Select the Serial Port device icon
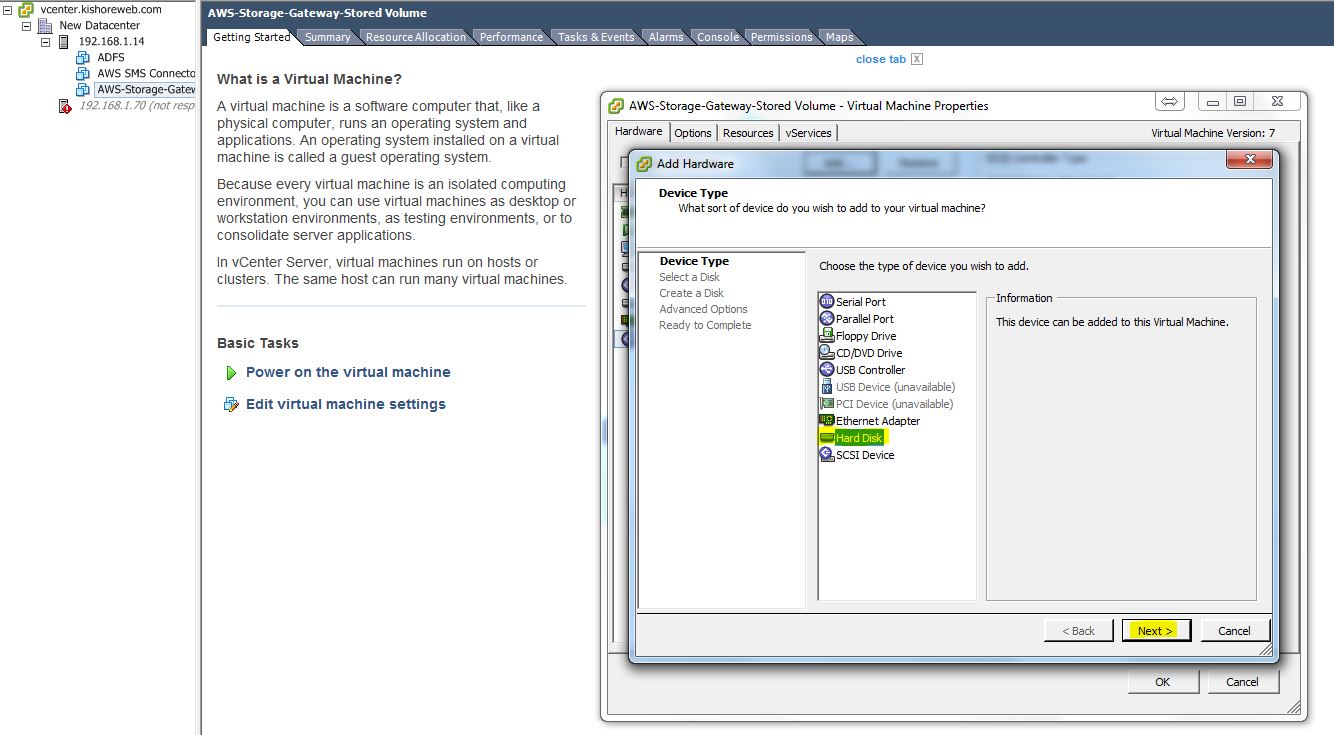The height and width of the screenshot is (735, 1334). click(x=827, y=301)
